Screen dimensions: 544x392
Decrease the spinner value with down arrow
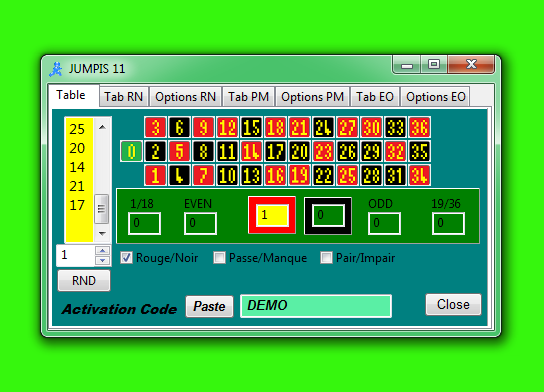[102, 260]
